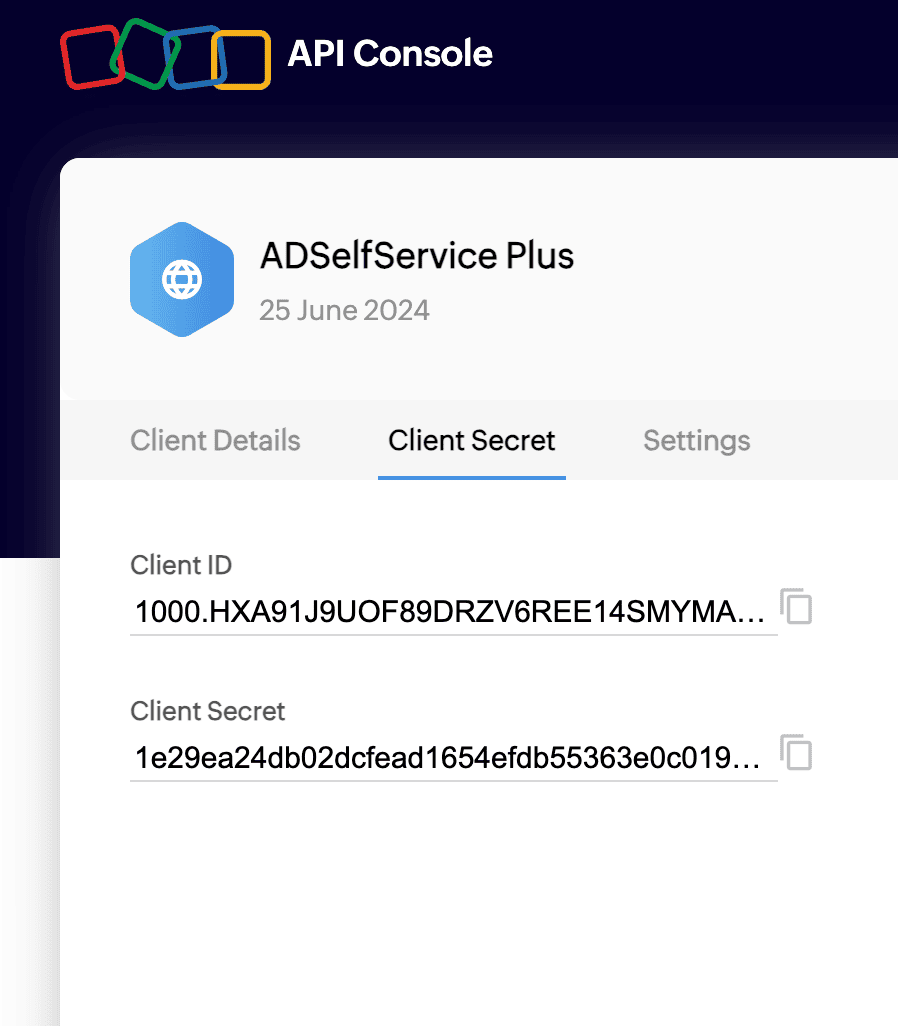This screenshot has width=898, height=1026.
Task: Click the copy icon beside Client ID
Action: click(x=796, y=606)
